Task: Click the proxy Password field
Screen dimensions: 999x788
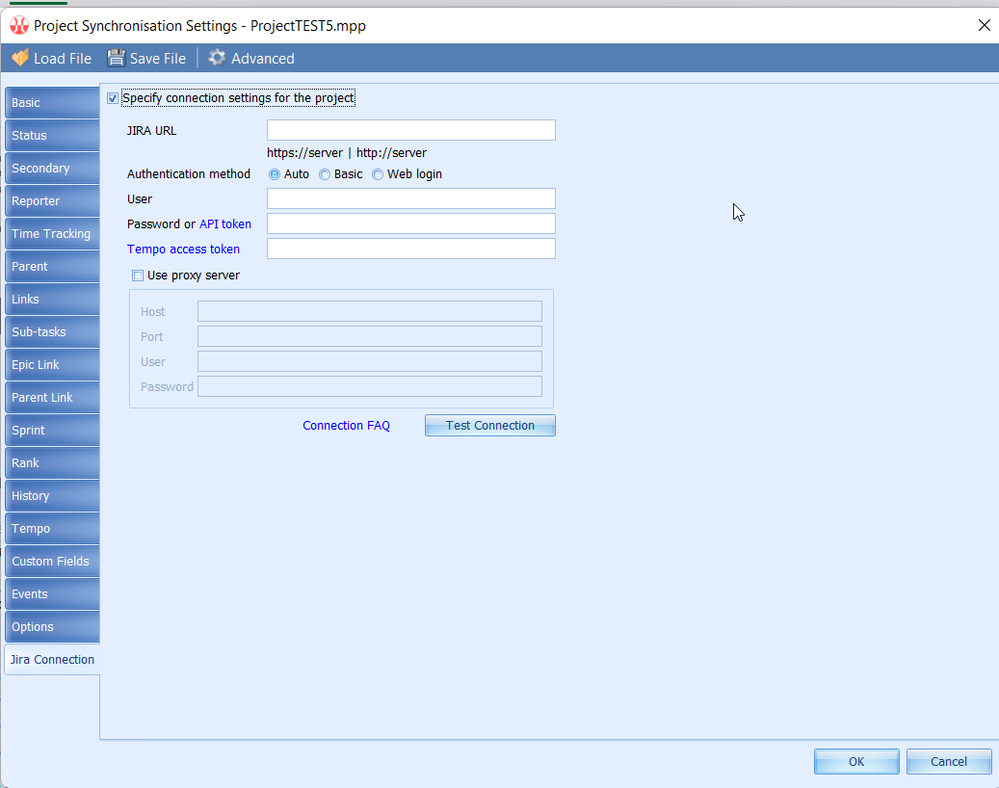Action: [370, 386]
